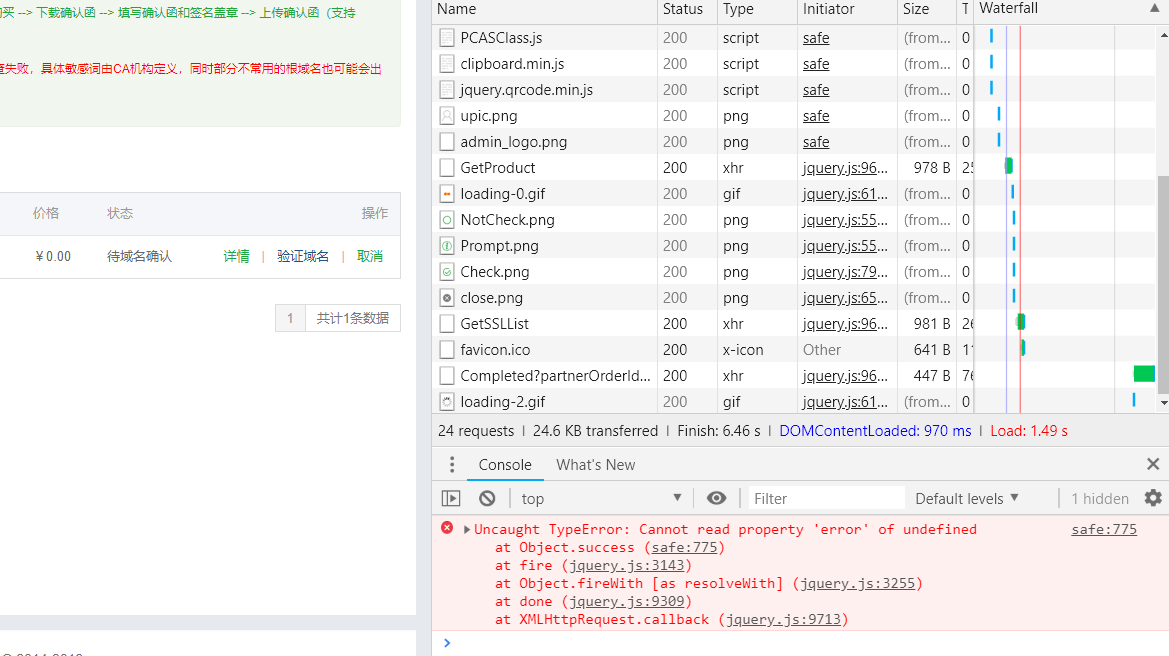The height and width of the screenshot is (656, 1169).
Task: Open jquery.js:9713 link in stack trace
Action: click(784, 619)
